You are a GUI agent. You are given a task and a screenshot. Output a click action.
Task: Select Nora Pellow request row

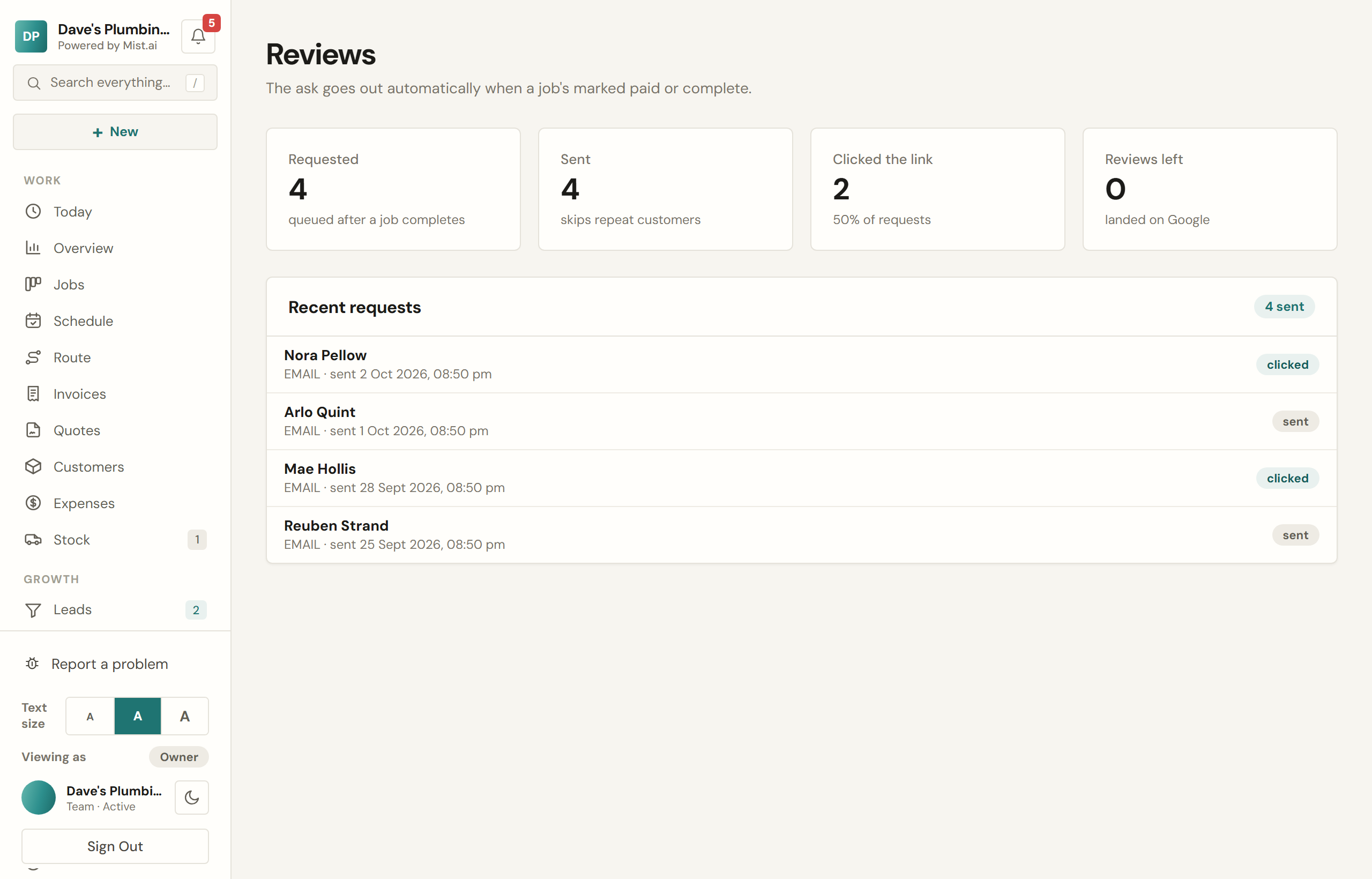pos(801,364)
